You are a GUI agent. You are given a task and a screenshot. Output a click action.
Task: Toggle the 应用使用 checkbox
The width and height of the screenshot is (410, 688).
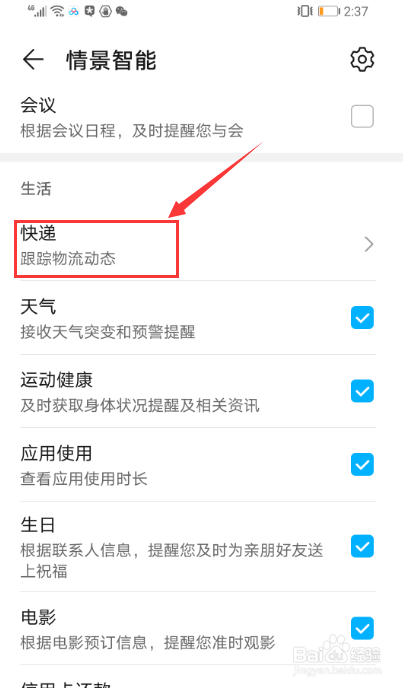(x=362, y=465)
